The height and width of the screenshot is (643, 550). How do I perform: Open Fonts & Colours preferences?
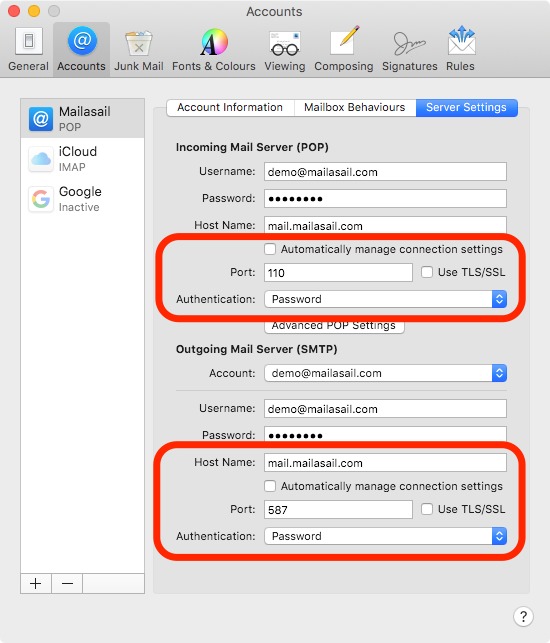click(x=214, y=50)
